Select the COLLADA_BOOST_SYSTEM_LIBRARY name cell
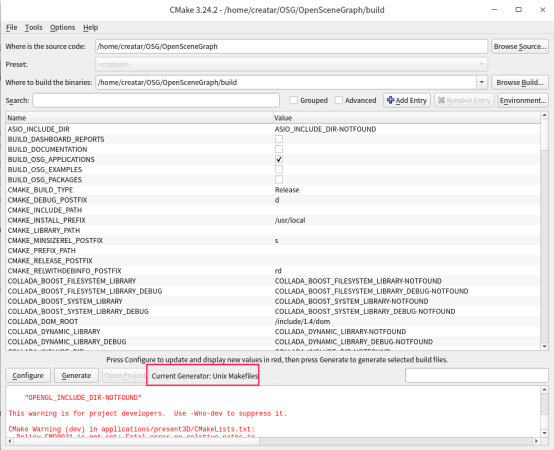This screenshot has height=450, width=554. (65, 301)
